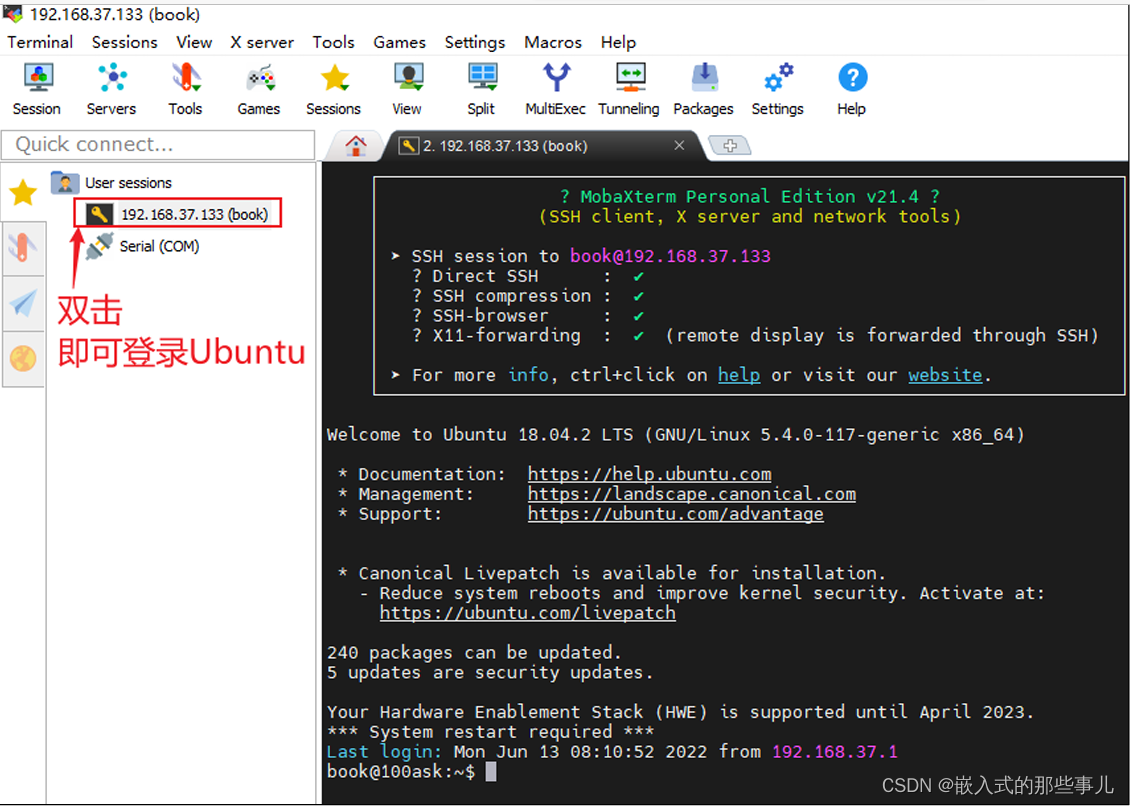The width and height of the screenshot is (1130, 806).
Task: Open the X server menu
Action: click(x=262, y=42)
